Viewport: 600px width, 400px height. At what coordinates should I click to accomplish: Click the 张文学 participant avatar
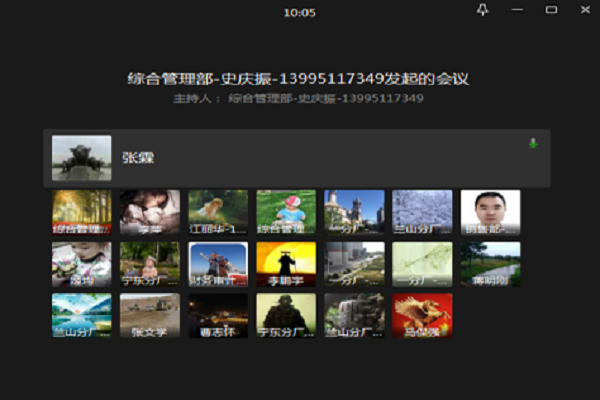click(x=150, y=315)
